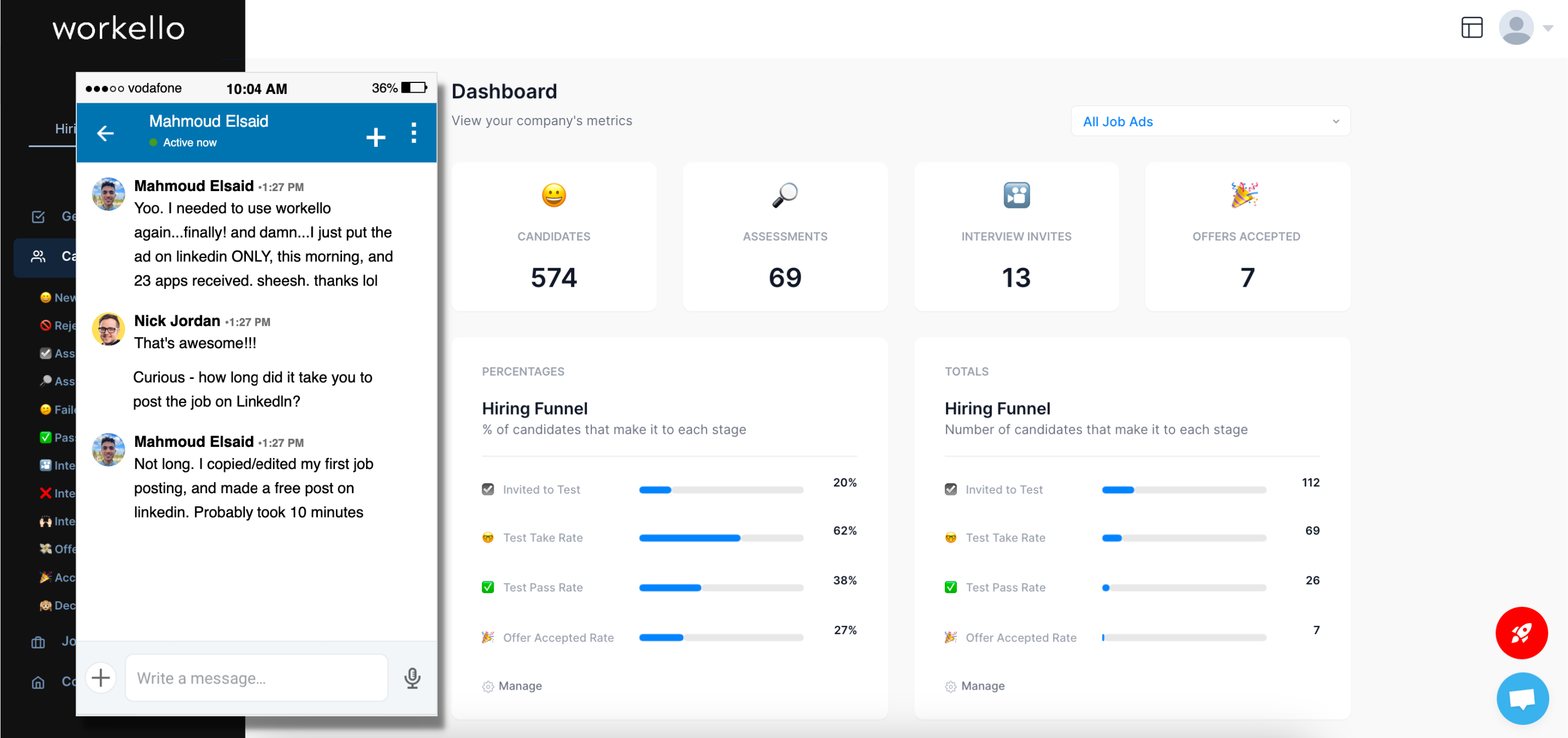This screenshot has width=1568, height=738.
Task: Open the microphone icon in the message bar
Action: [413, 678]
